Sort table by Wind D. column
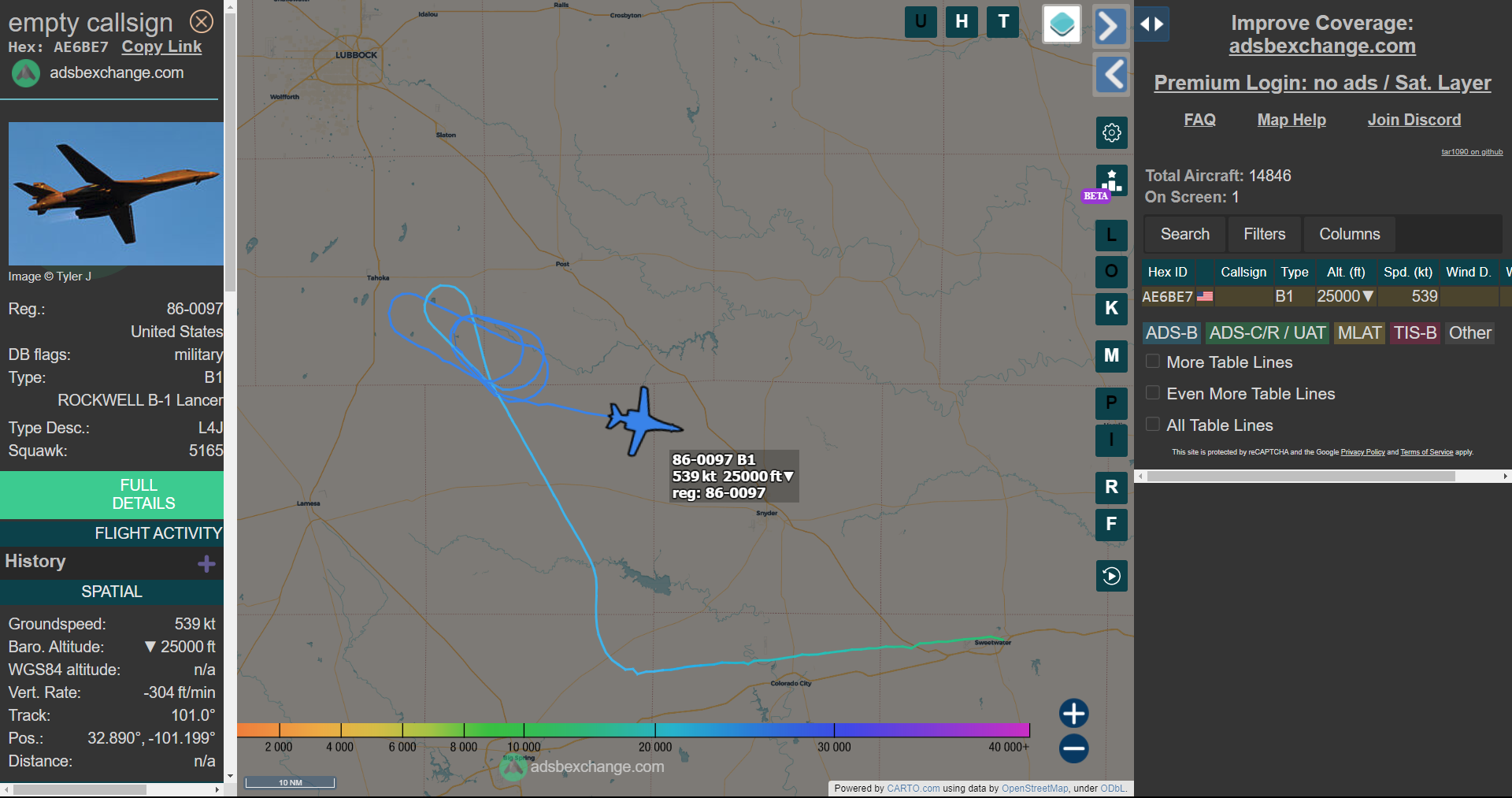The height and width of the screenshot is (798, 1512). (x=1468, y=272)
